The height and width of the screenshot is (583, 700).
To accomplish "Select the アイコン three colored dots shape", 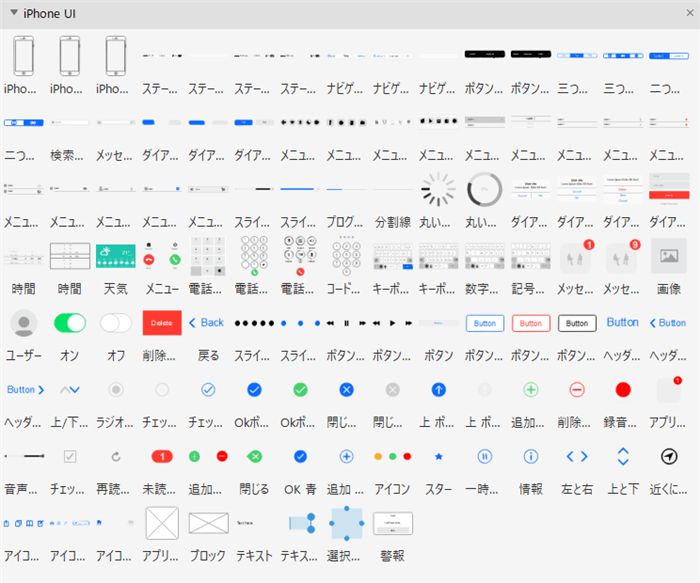I will coord(392,456).
